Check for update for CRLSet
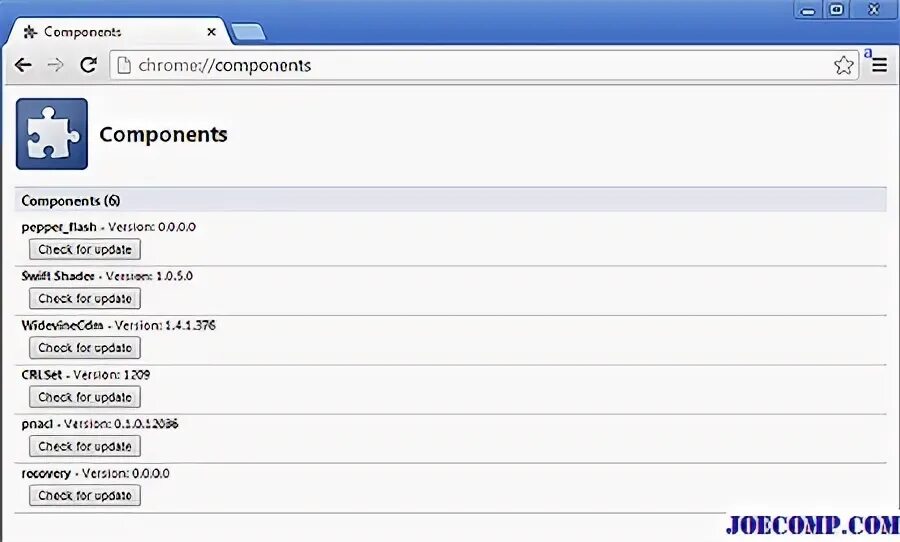This screenshot has height=542, width=900. (85, 397)
